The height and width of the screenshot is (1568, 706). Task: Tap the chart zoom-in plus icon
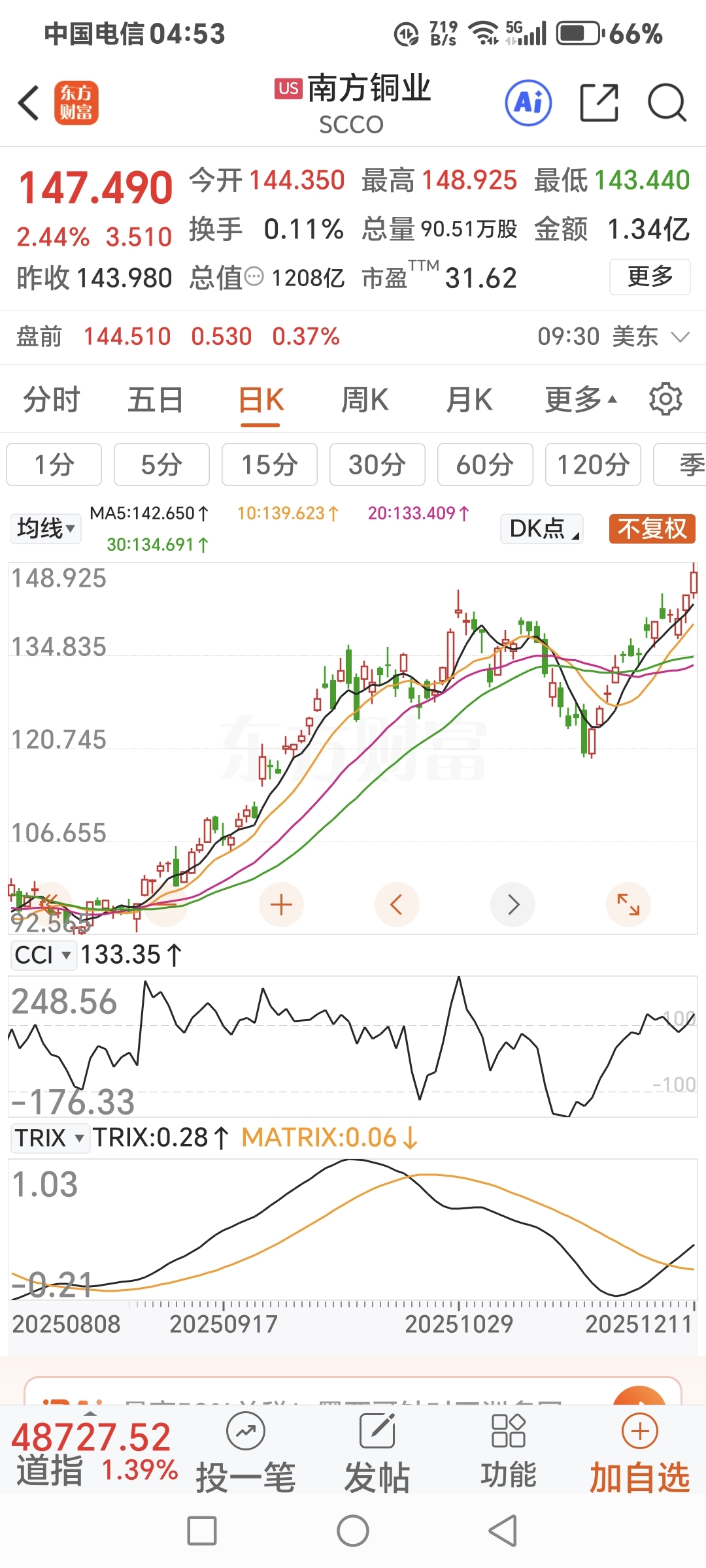281,905
